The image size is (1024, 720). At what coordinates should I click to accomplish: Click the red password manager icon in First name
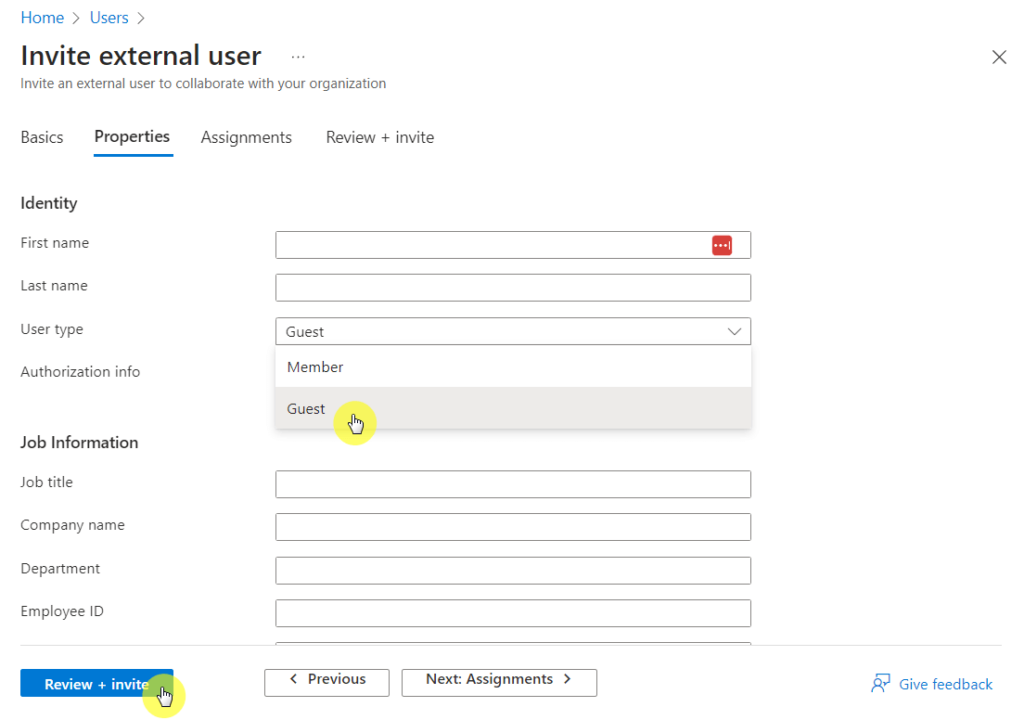(x=722, y=245)
